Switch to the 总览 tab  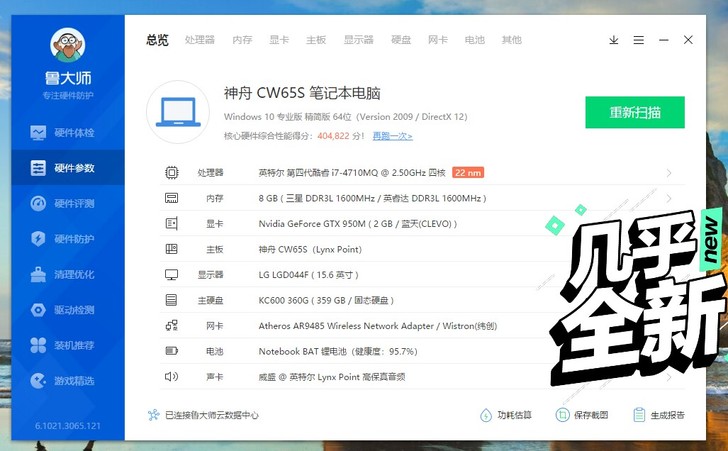click(157, 40)
